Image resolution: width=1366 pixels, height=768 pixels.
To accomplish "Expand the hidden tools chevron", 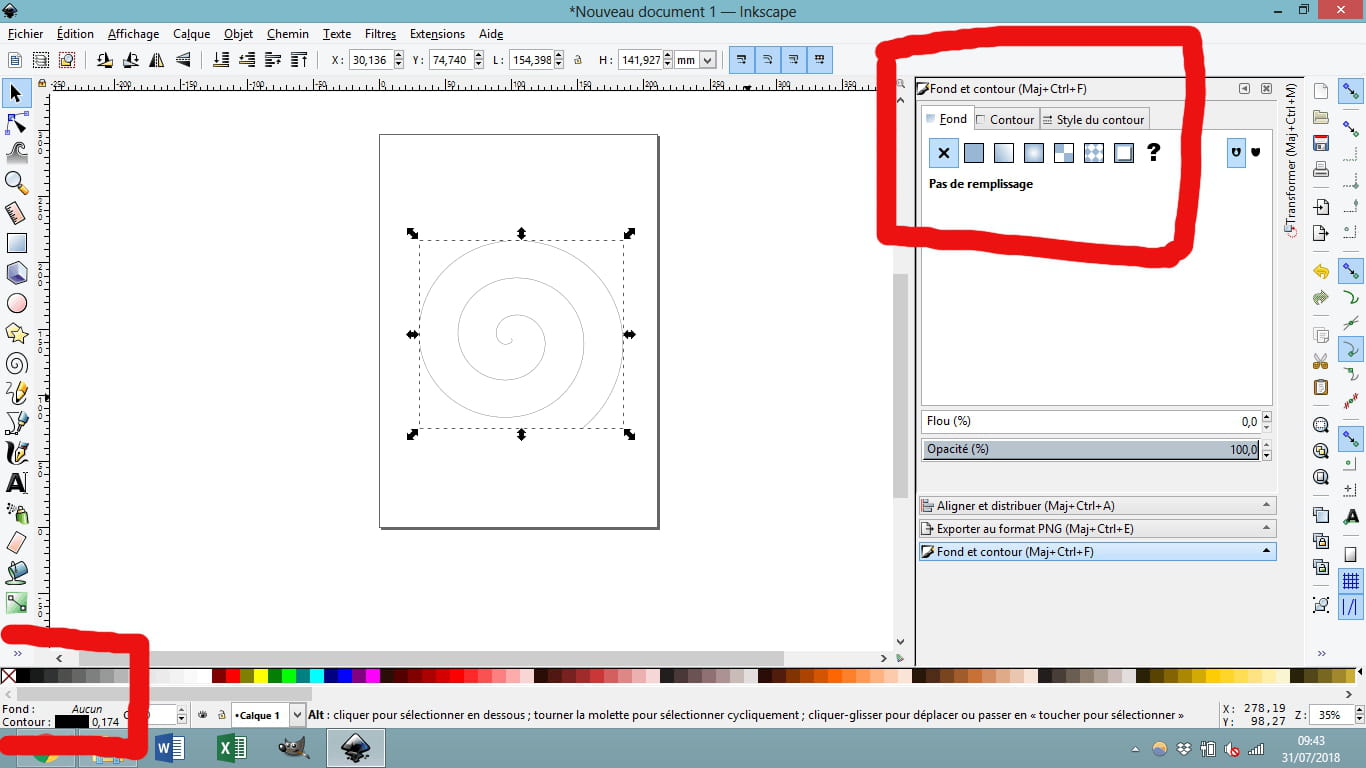I will 17,653.
